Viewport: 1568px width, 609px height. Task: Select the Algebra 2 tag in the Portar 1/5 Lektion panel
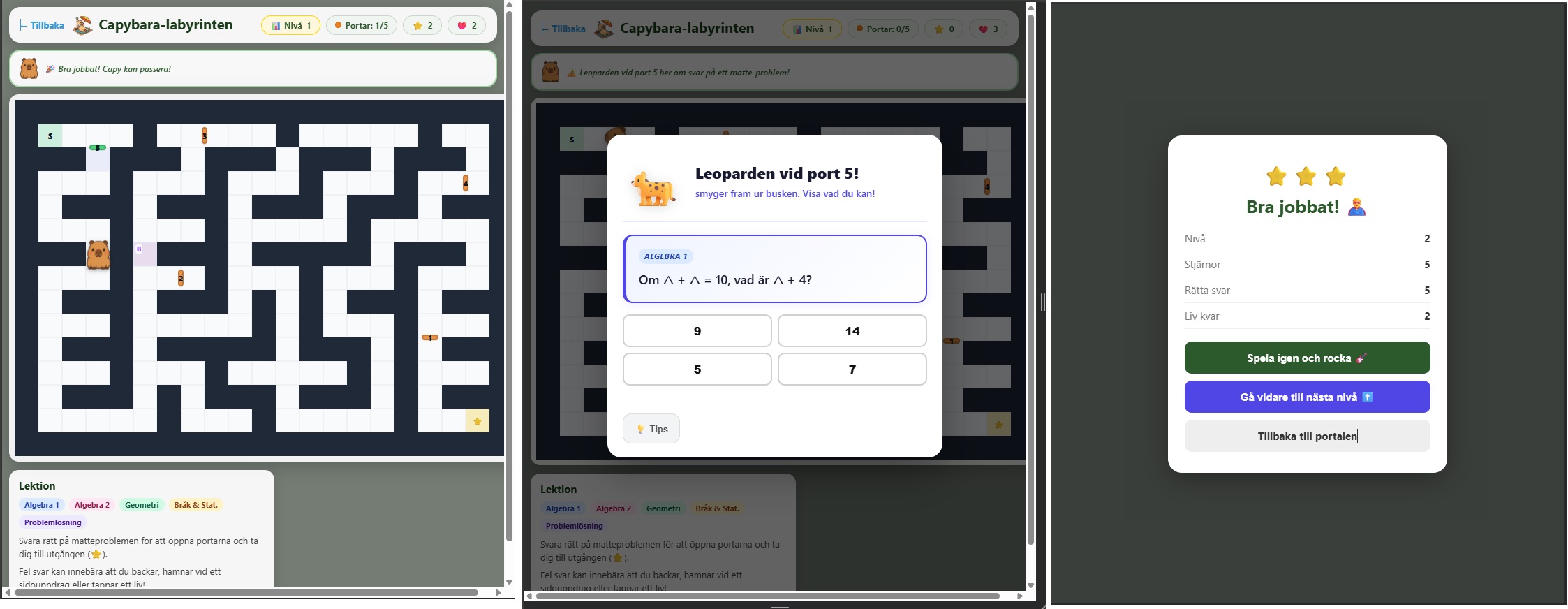point(92,505)
